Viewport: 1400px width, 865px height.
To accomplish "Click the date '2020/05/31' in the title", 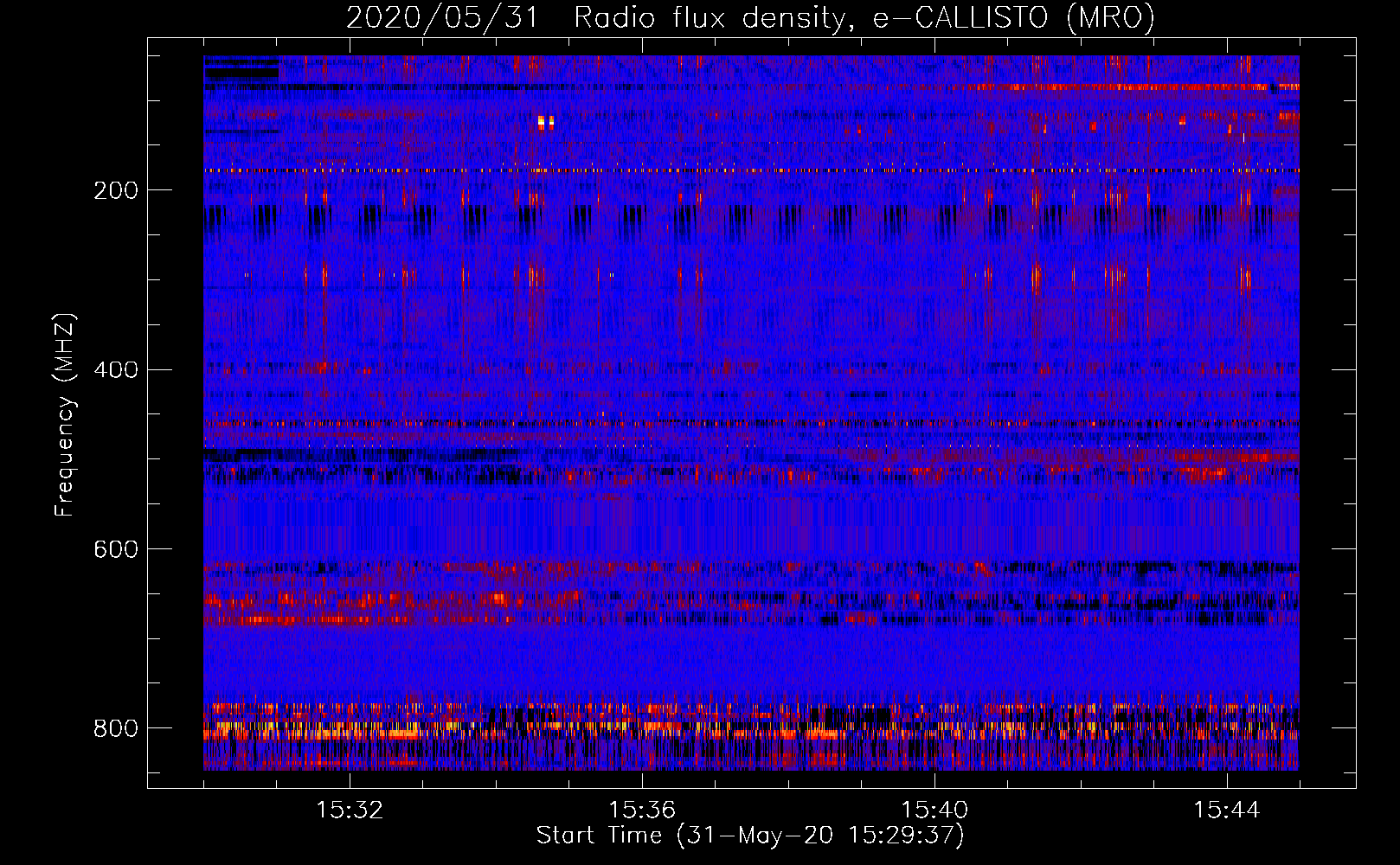I will [x=442, y=18].
